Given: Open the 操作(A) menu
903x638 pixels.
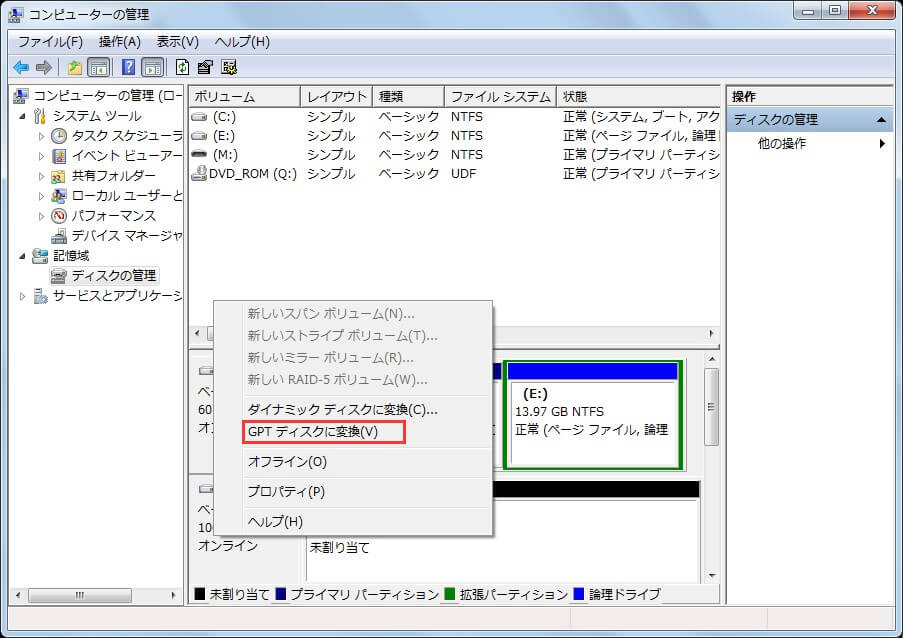Looking at the screenshot, I should coord(119,42).
